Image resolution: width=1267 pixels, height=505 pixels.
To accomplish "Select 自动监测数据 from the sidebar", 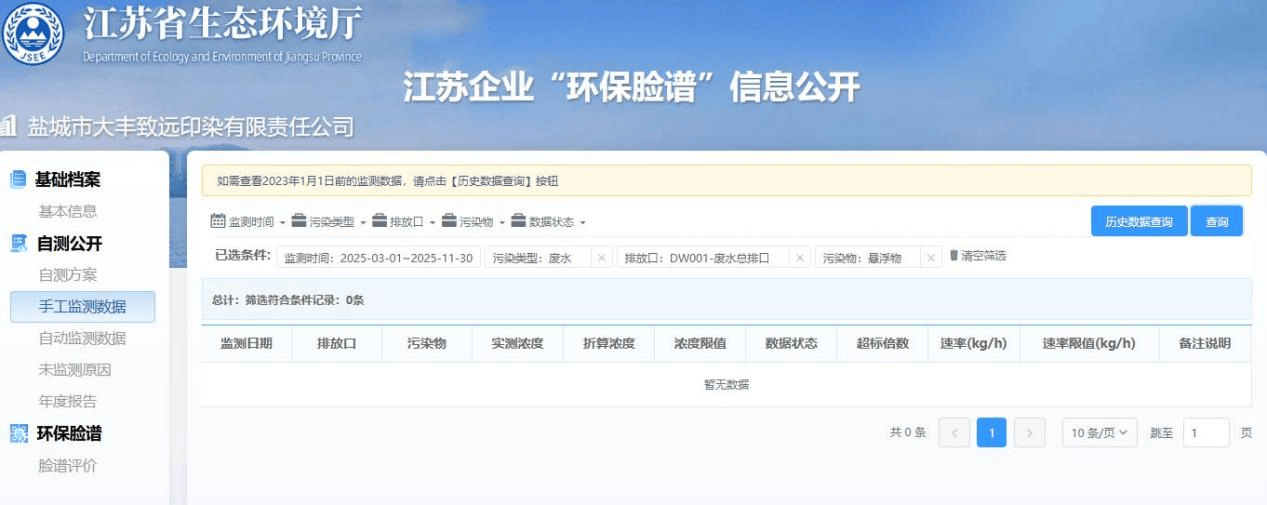I will point(82,338).
